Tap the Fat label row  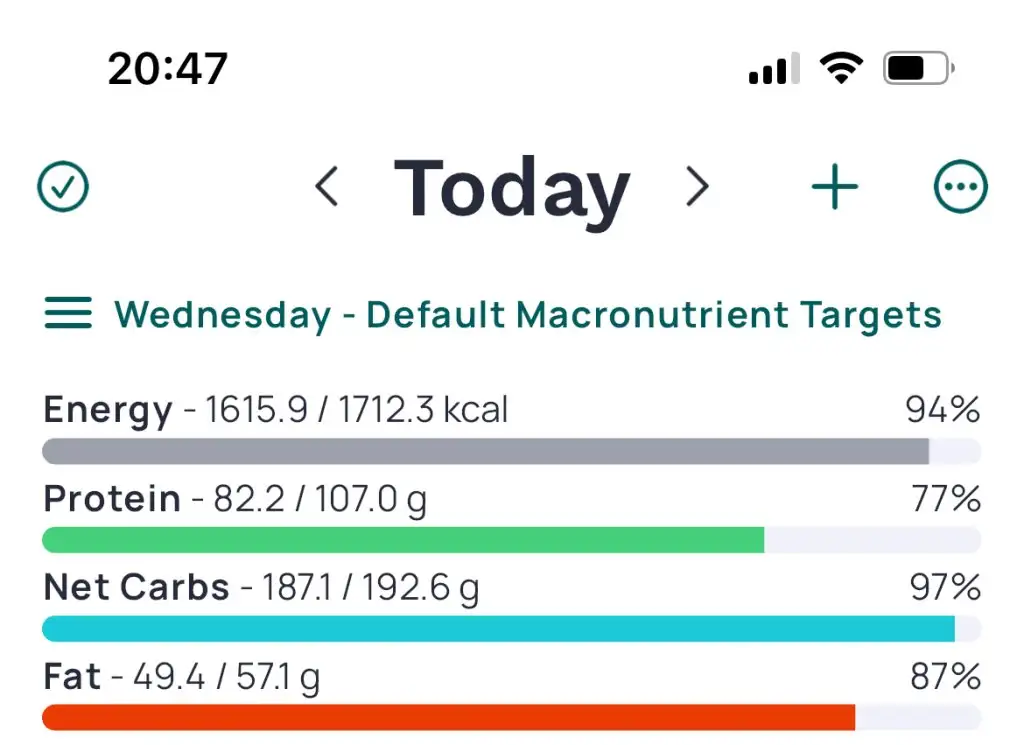182,677
